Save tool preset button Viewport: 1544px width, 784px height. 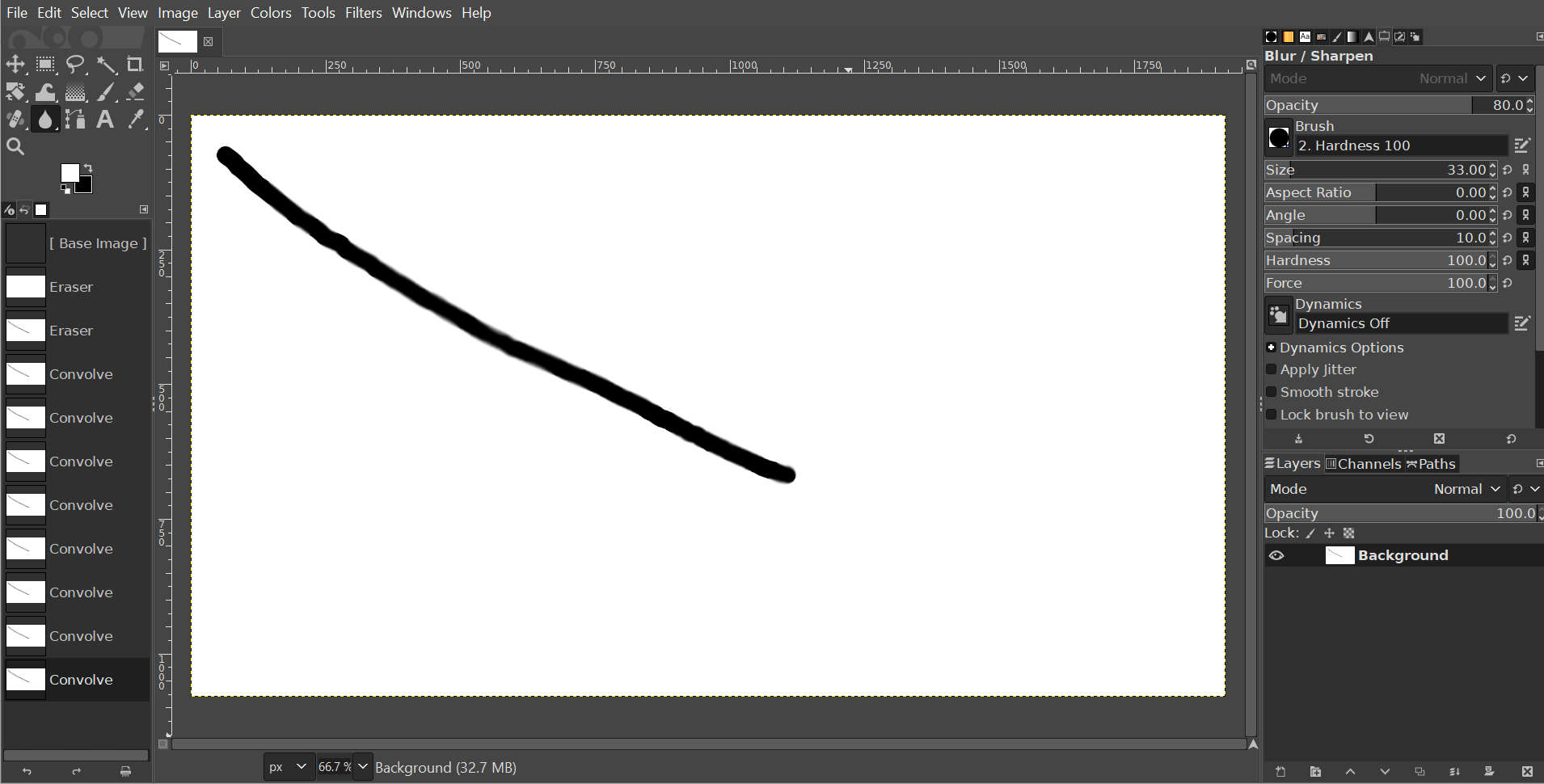click(1299, 439)
